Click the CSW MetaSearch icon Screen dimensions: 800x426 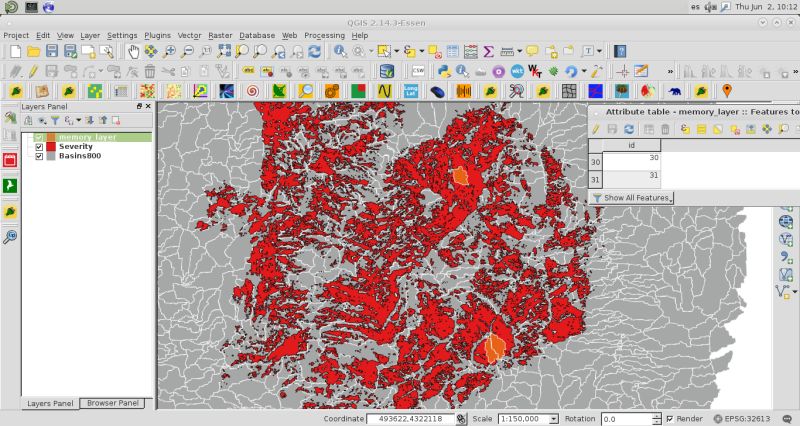tap(418, 71)
